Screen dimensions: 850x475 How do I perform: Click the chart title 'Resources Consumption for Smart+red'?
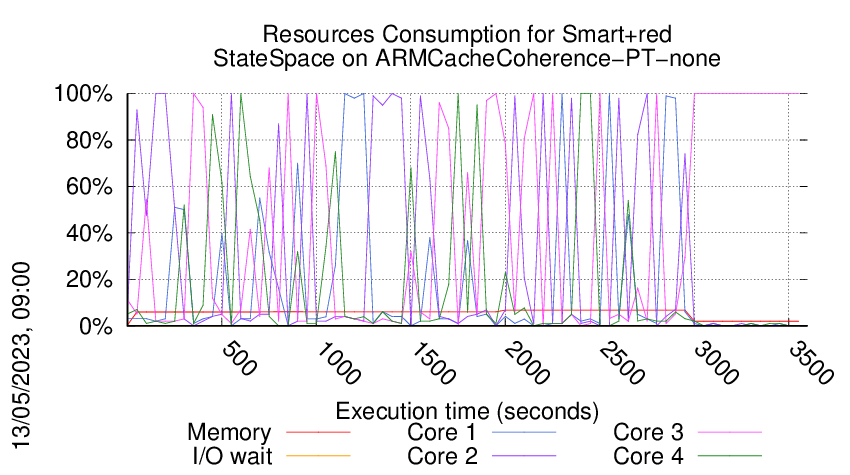pyautogui.click(x=467, y=35)
